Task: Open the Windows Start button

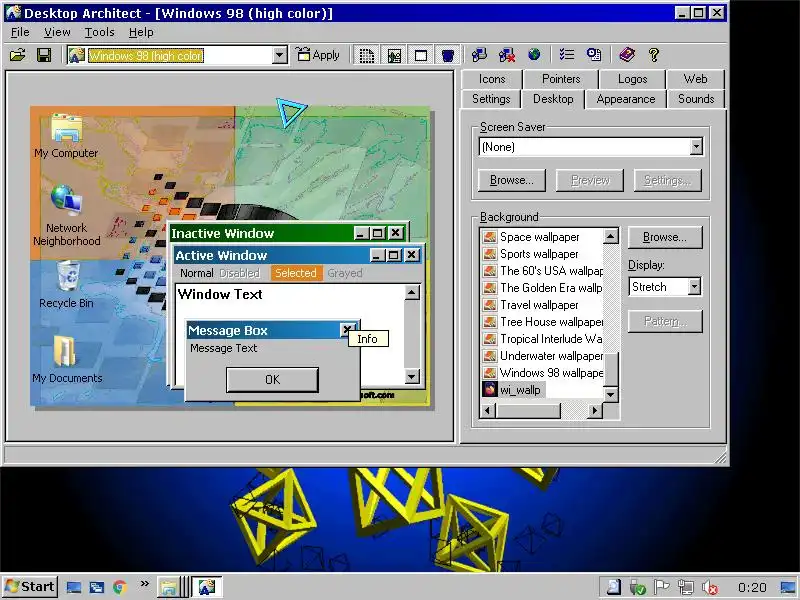Action: pyautogui.click(x=30, y=587)
